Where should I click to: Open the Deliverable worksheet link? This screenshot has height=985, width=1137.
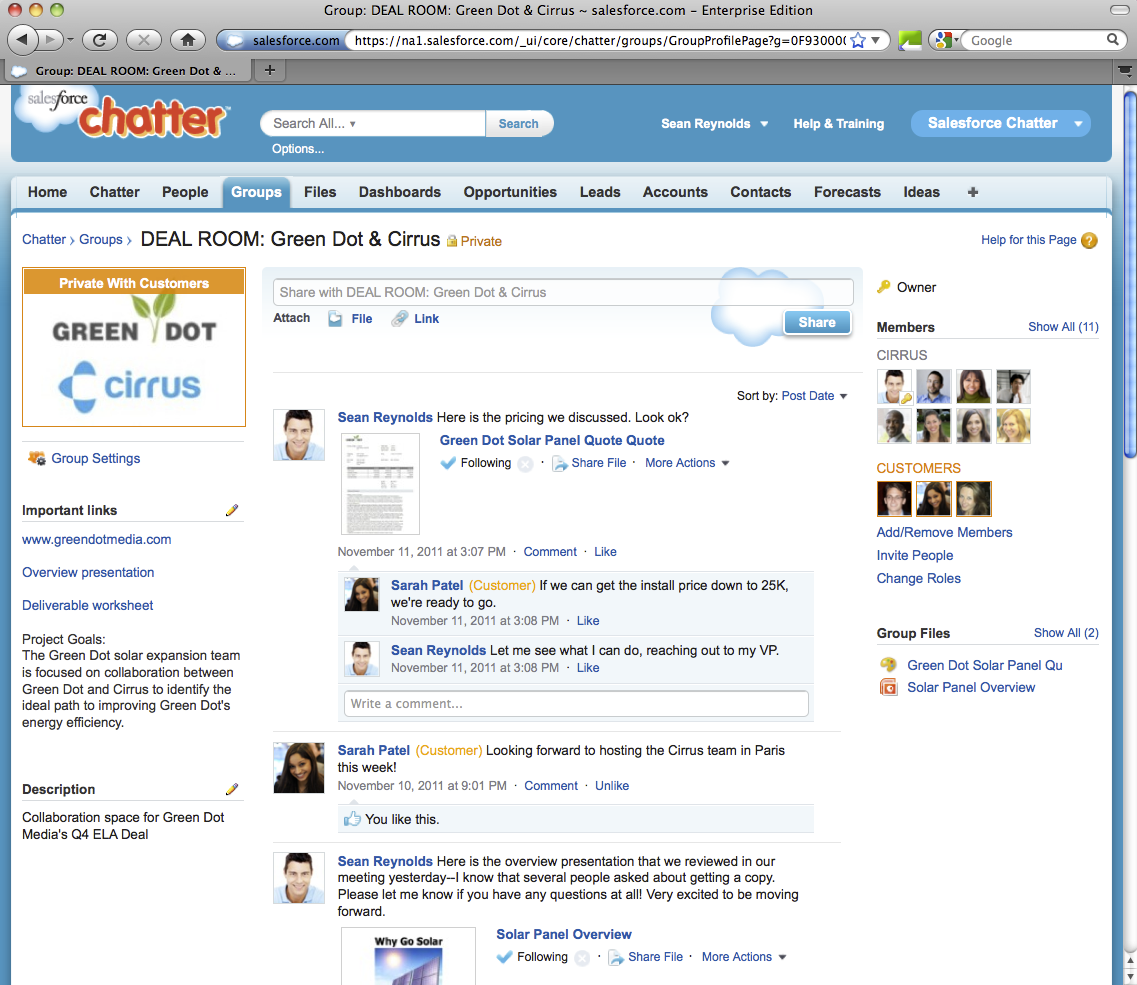pyautogui.click(x=87, y=606)
